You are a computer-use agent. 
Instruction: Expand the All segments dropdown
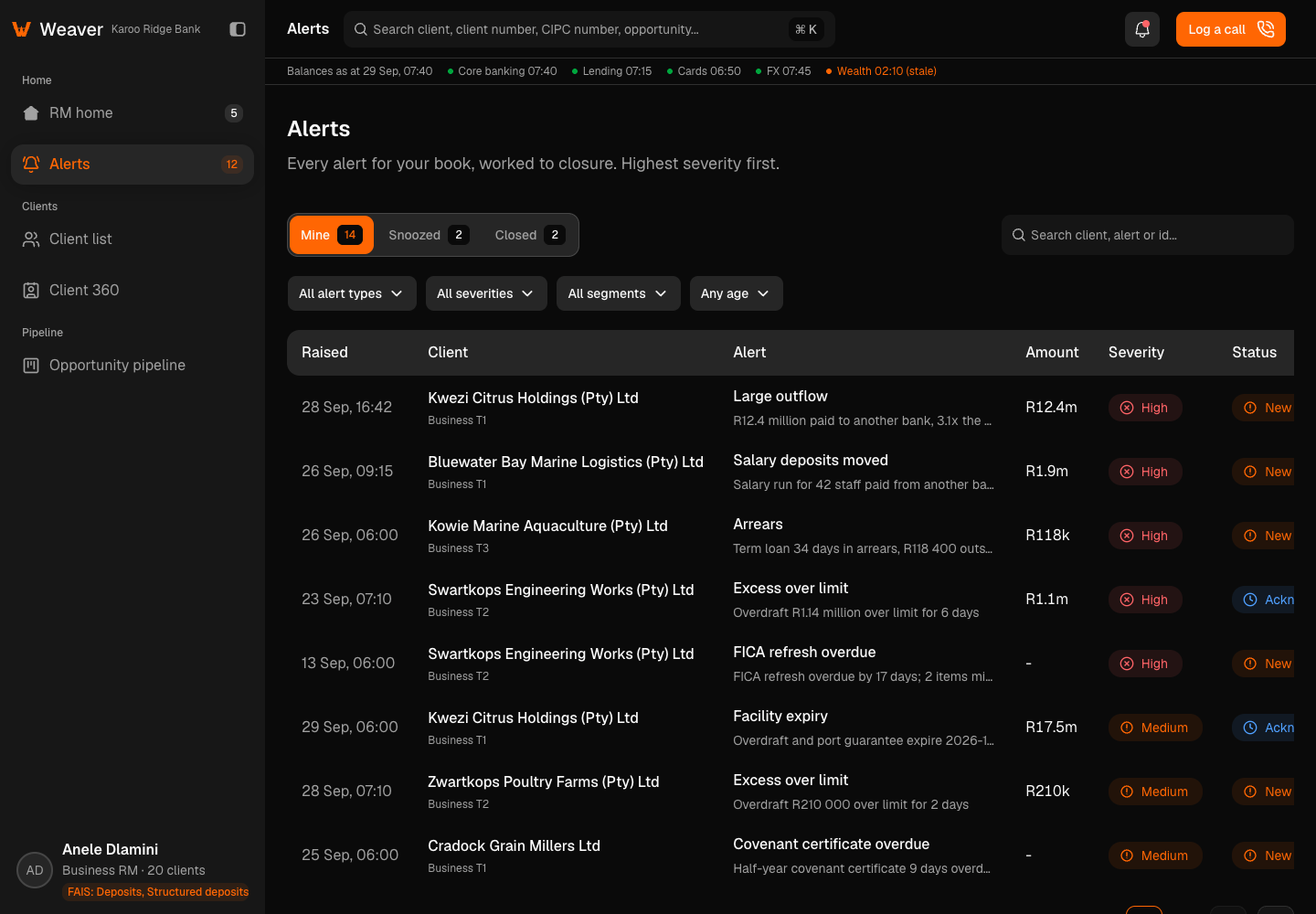point(619,293)
